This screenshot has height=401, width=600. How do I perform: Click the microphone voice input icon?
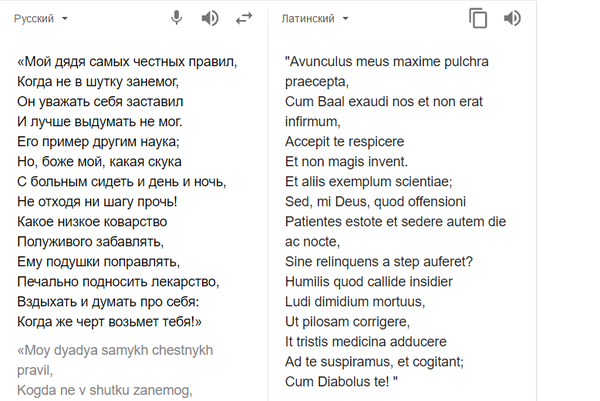pos(177,18)
